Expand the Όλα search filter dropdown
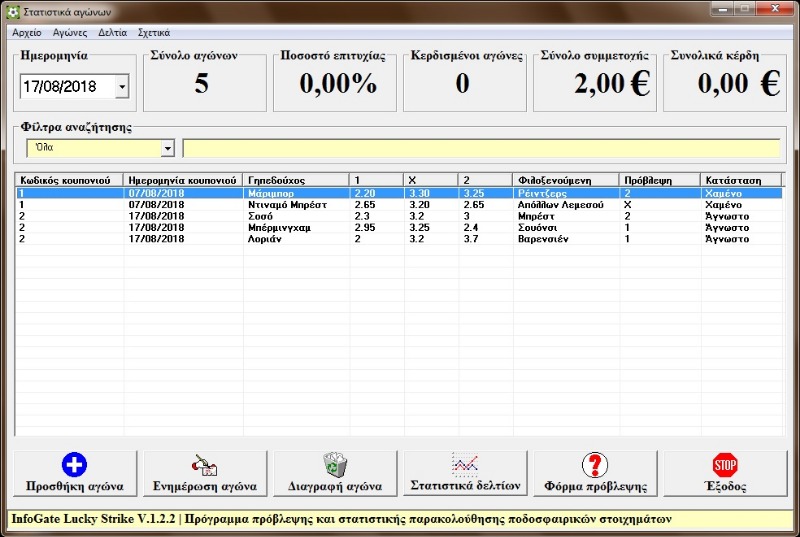Viewport: 800px width, 537px height. 167,148
